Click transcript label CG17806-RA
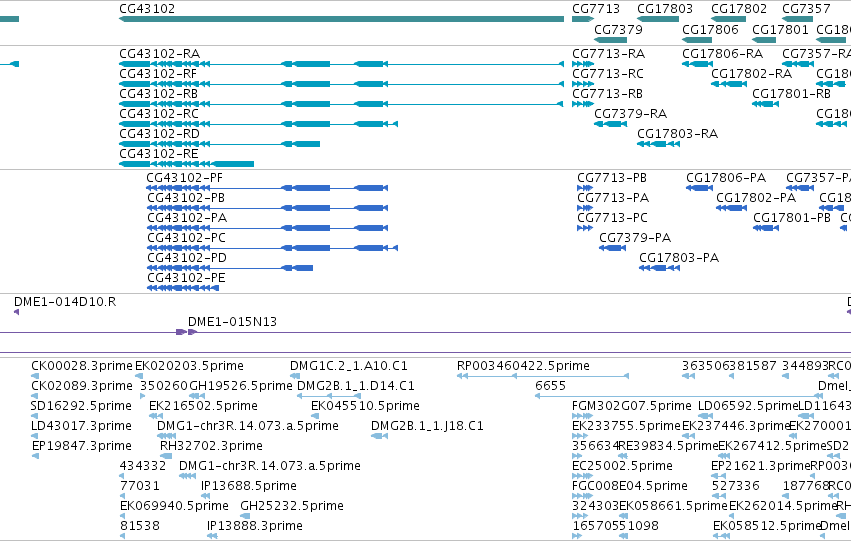Viewport: 851px width, 541px height. [x=722, y=54]
